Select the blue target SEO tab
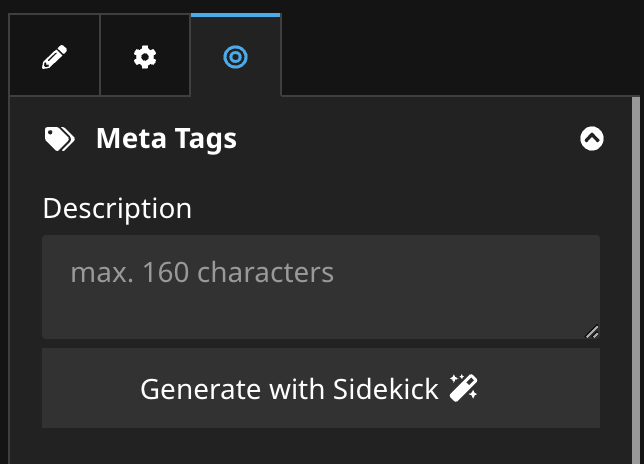The image size is (644, 464). (235, 57)
